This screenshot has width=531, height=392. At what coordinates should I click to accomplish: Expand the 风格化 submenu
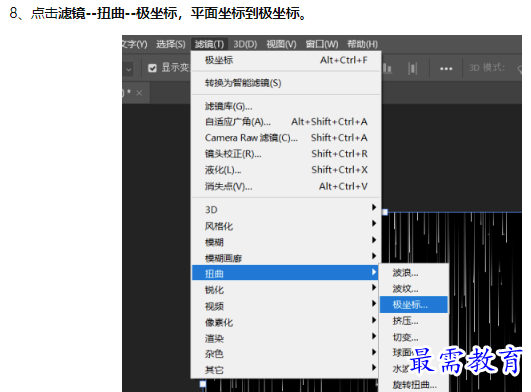pyautogui.click(x=286, y=226)
